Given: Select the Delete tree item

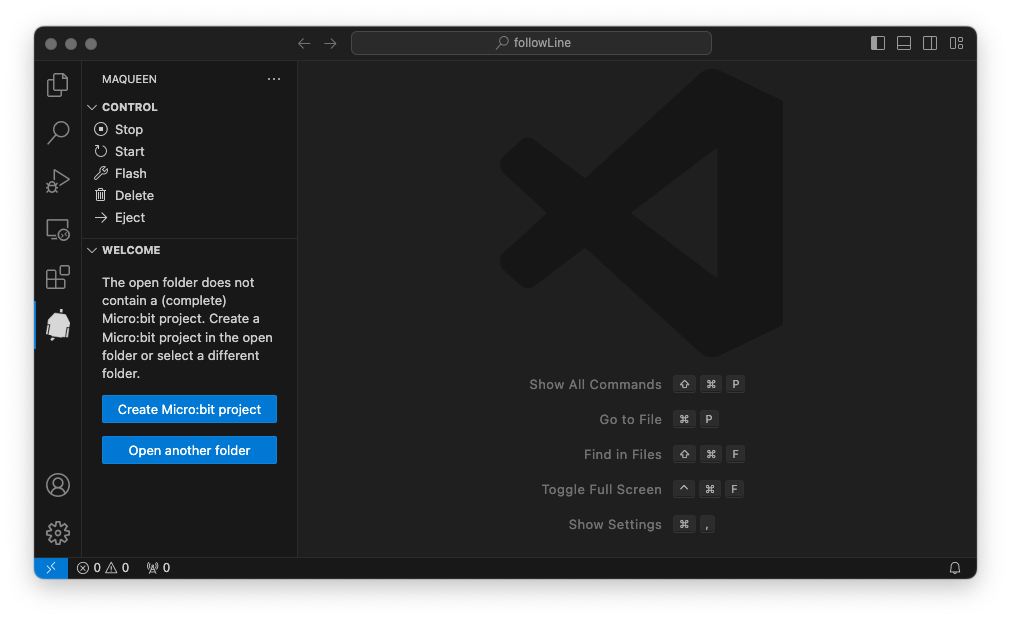Looking at the screenshot, I should pos(190,195).
